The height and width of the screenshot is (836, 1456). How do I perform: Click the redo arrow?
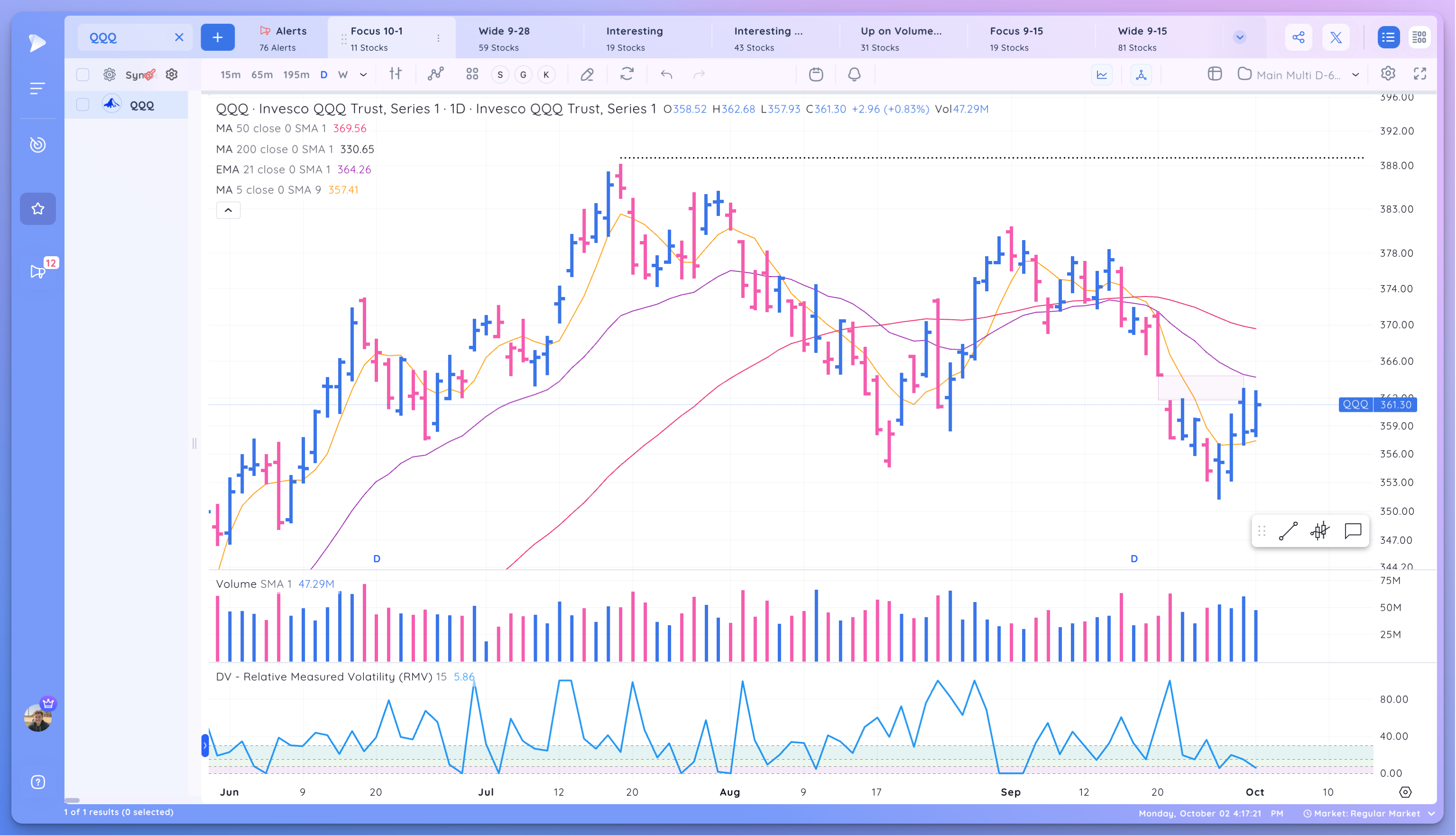point(699,74)
